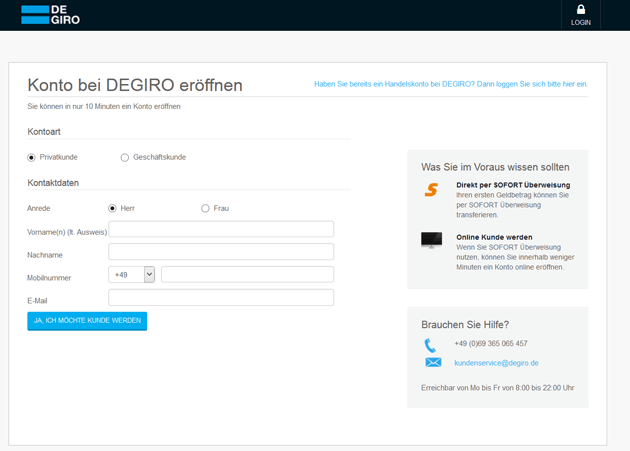Click 'Direkt per SOFORT Überweisung' heading
630x451 pixels.
[x=513, y=185]
